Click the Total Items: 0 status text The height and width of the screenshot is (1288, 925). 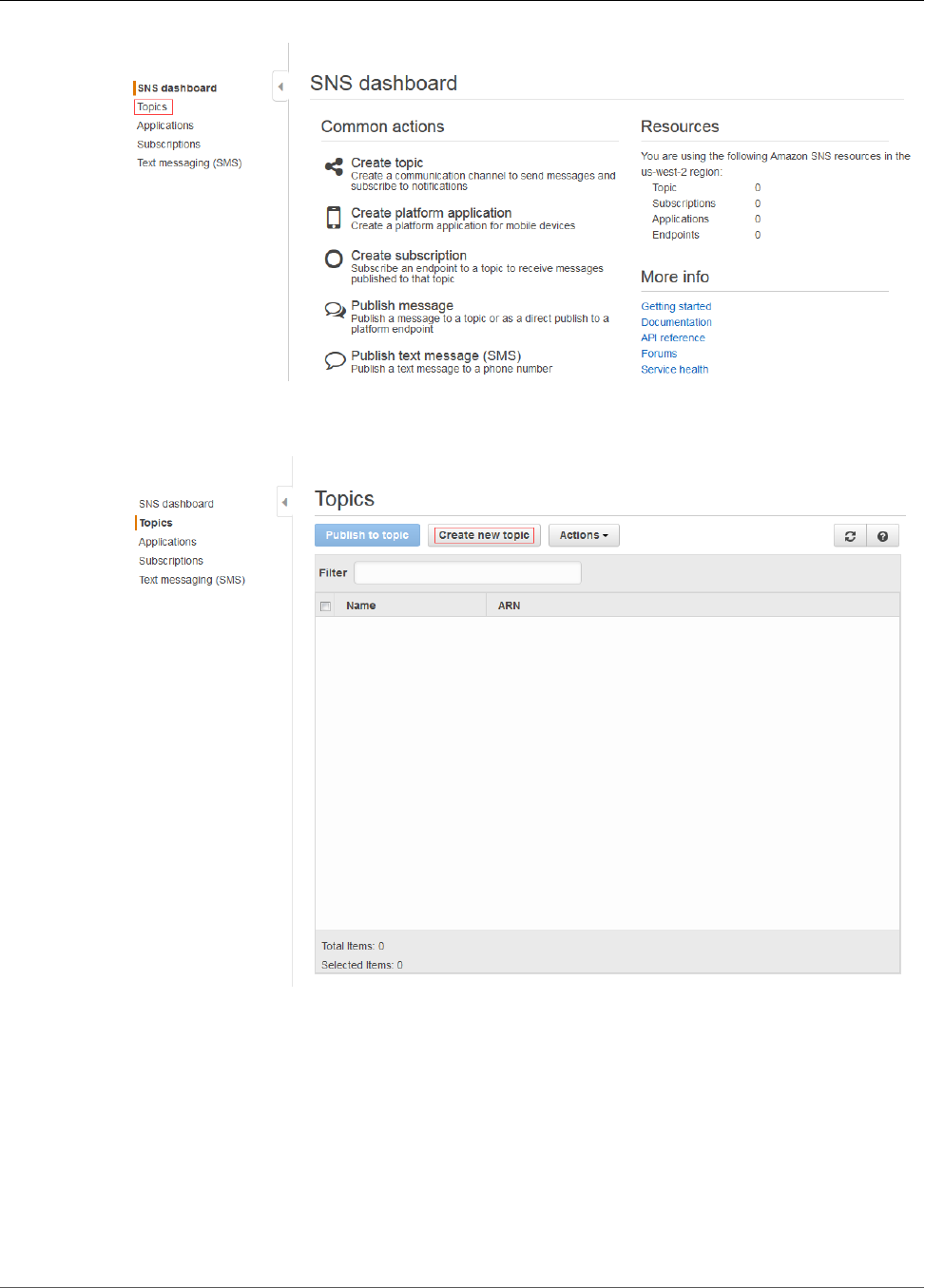(x=353, y=946)
